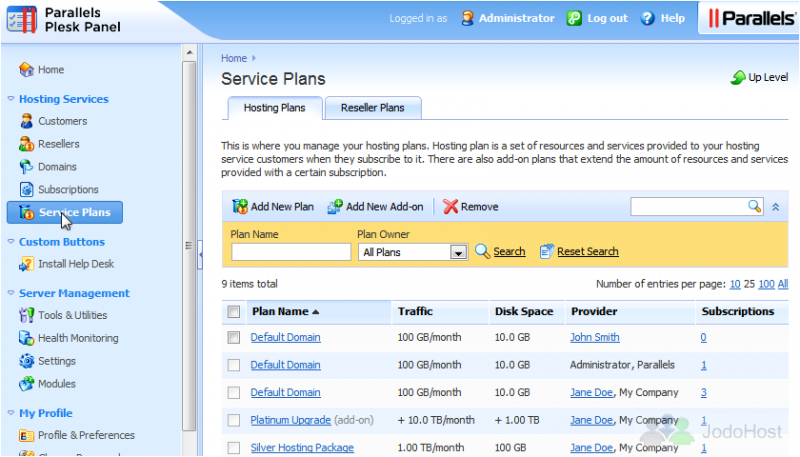This screenshot has width=800, height=457.
Task: Tick the checkbox for Default Domain with 3 subscriptions
Action: point(234,392)
